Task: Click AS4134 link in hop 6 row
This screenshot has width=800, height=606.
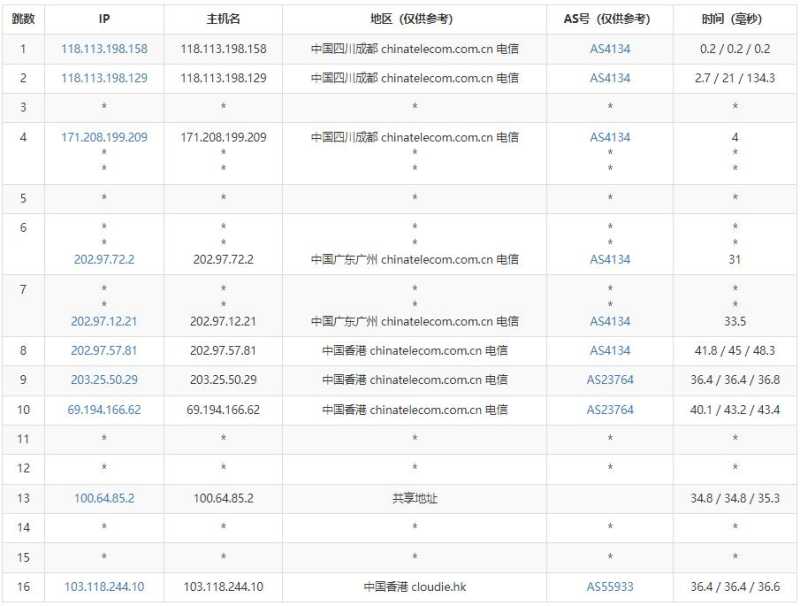Action: 610,259
